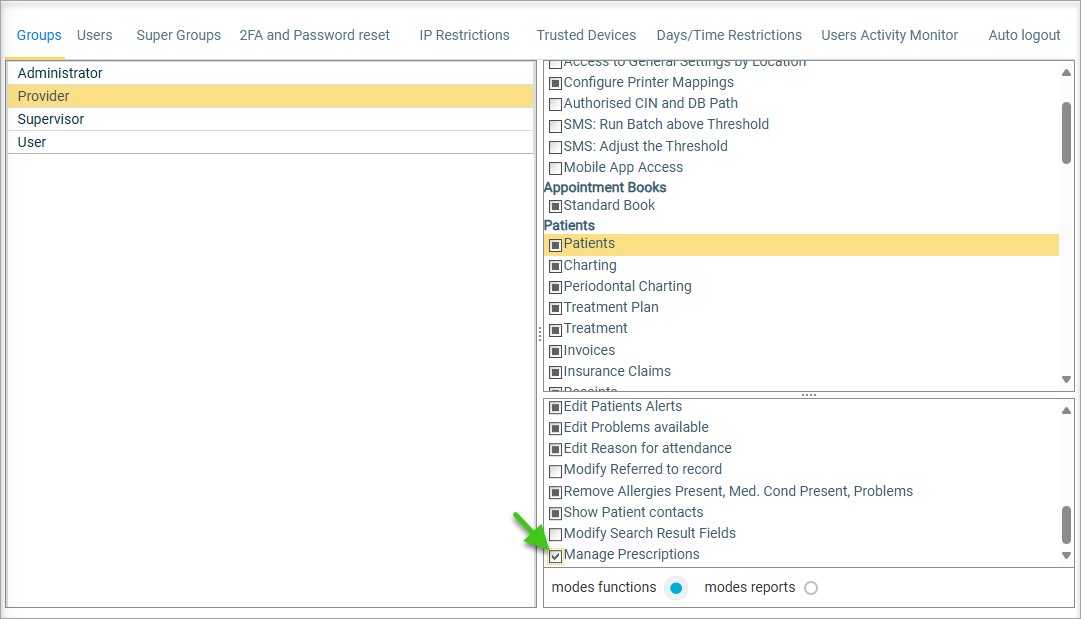The width and height of the screenshot is (1081, 619).
Task: Click the Manage Prescriptions label
Action: pyautogui.click(x=632, y=554)
